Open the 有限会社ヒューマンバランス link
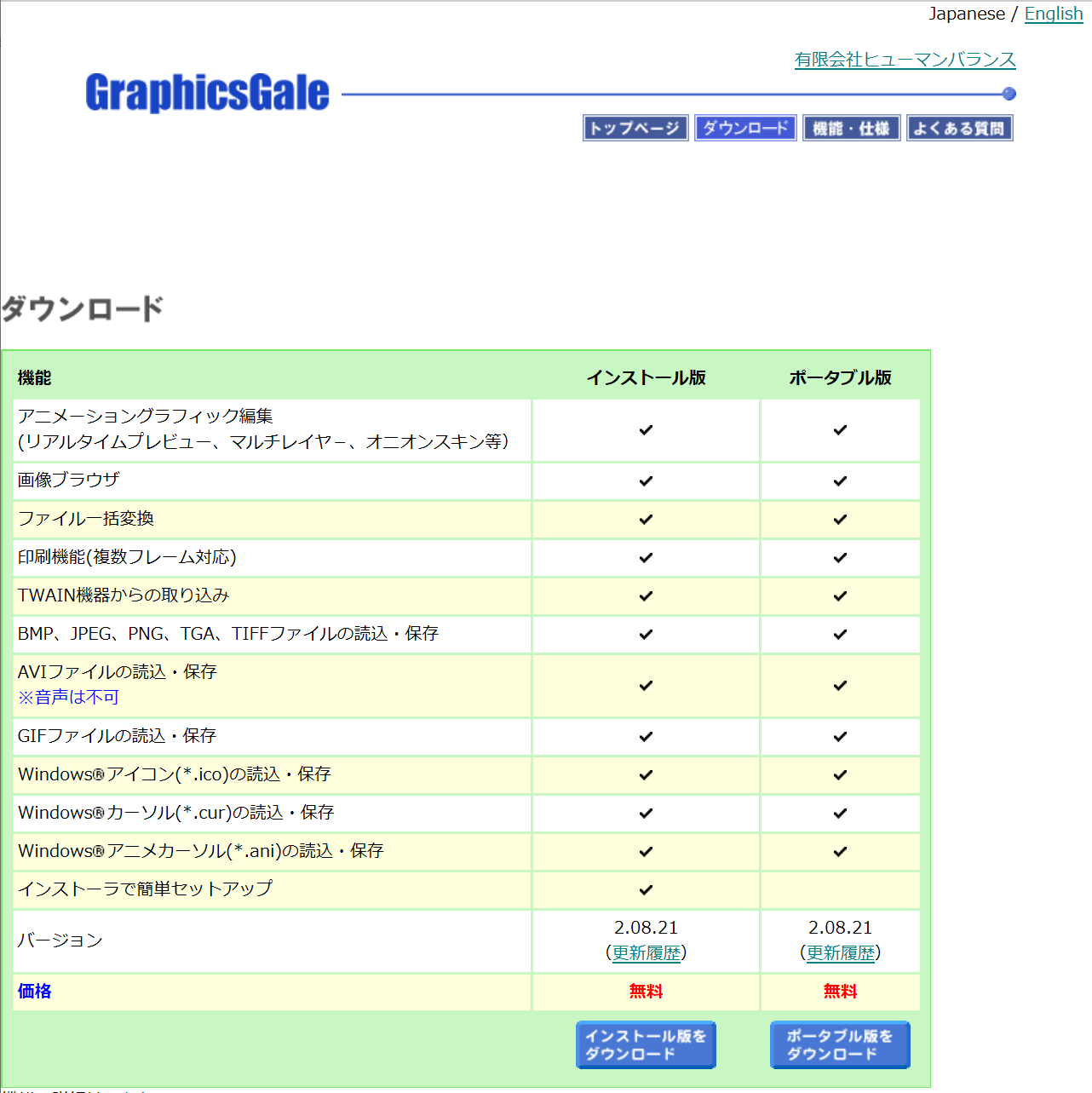 click(905, 60)
